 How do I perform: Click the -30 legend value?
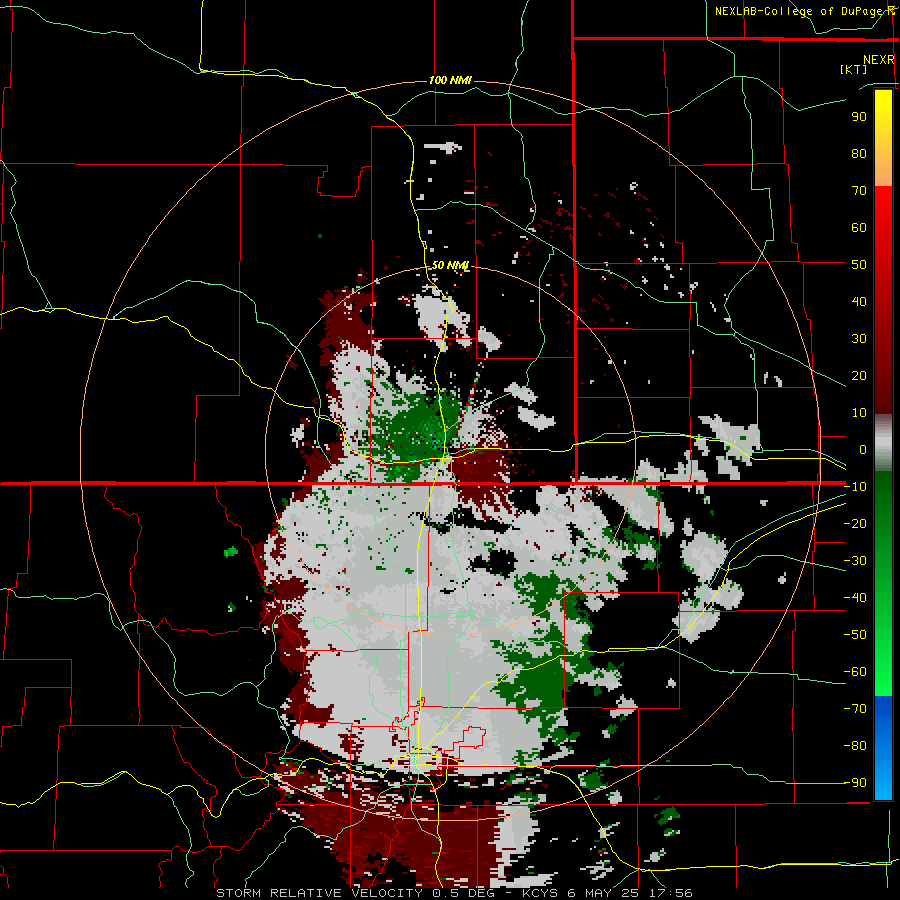click(855, 561)
